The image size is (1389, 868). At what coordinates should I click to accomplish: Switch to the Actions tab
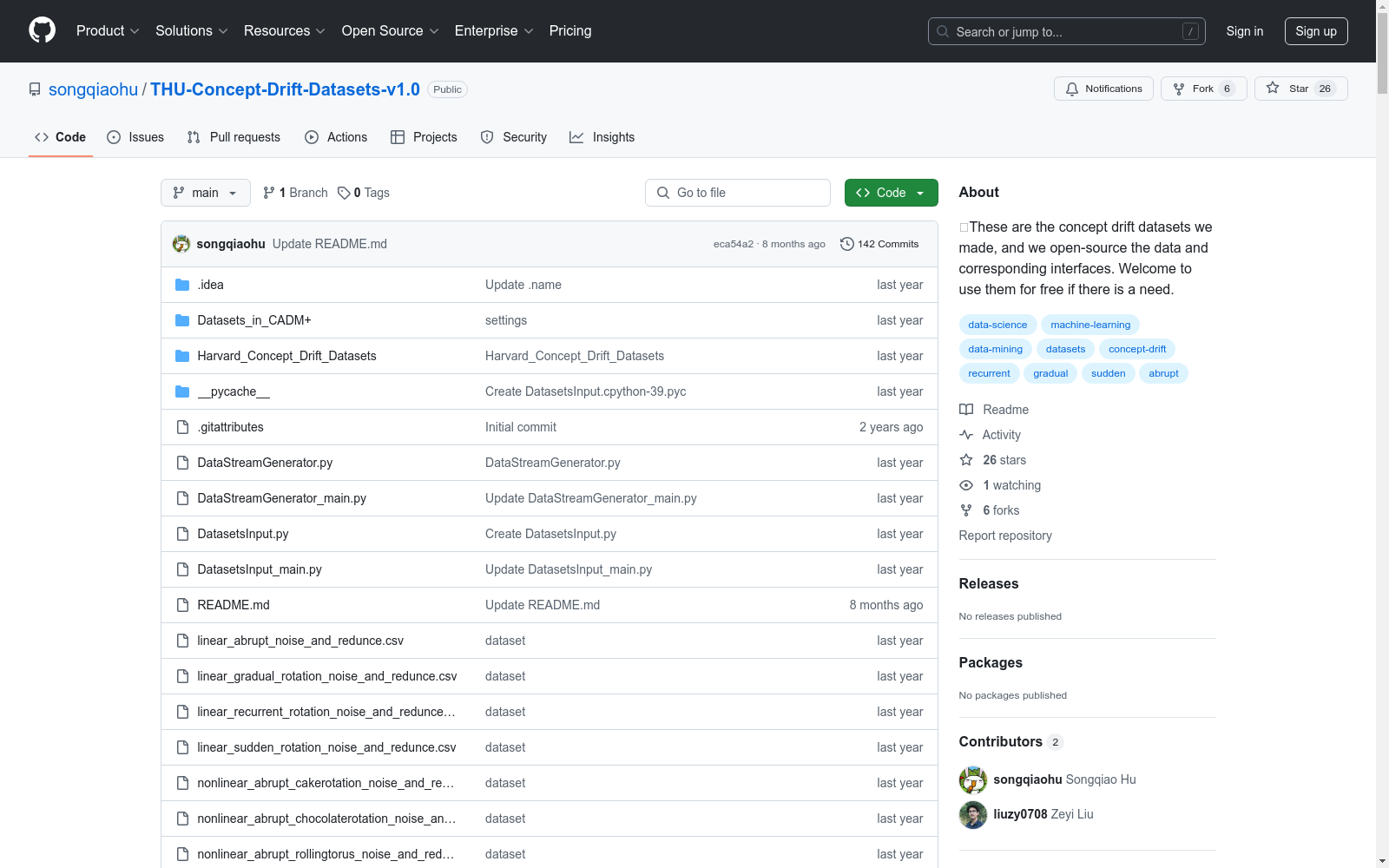(336, 137)
